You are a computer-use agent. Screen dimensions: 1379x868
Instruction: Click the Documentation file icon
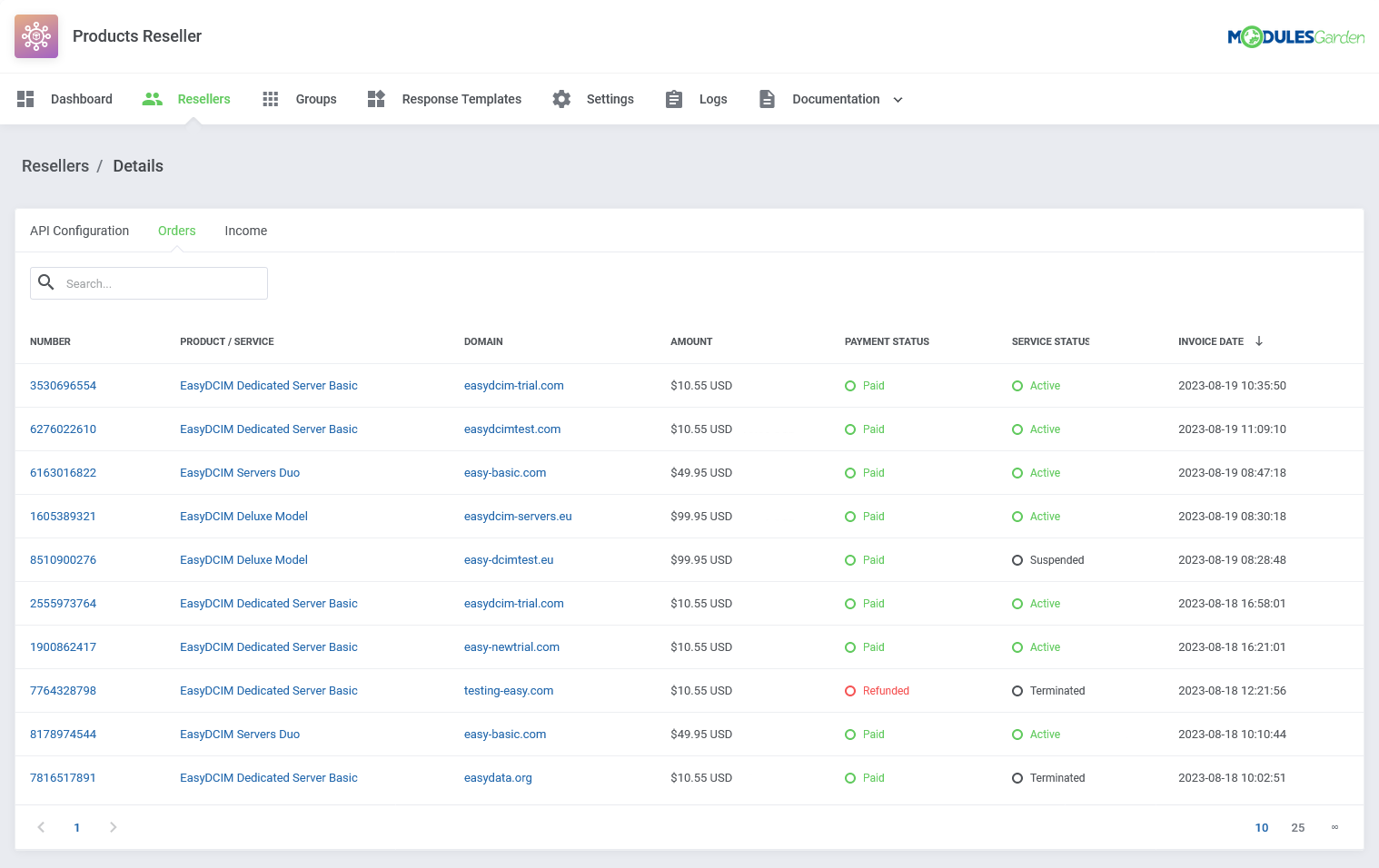coord(768,99)
